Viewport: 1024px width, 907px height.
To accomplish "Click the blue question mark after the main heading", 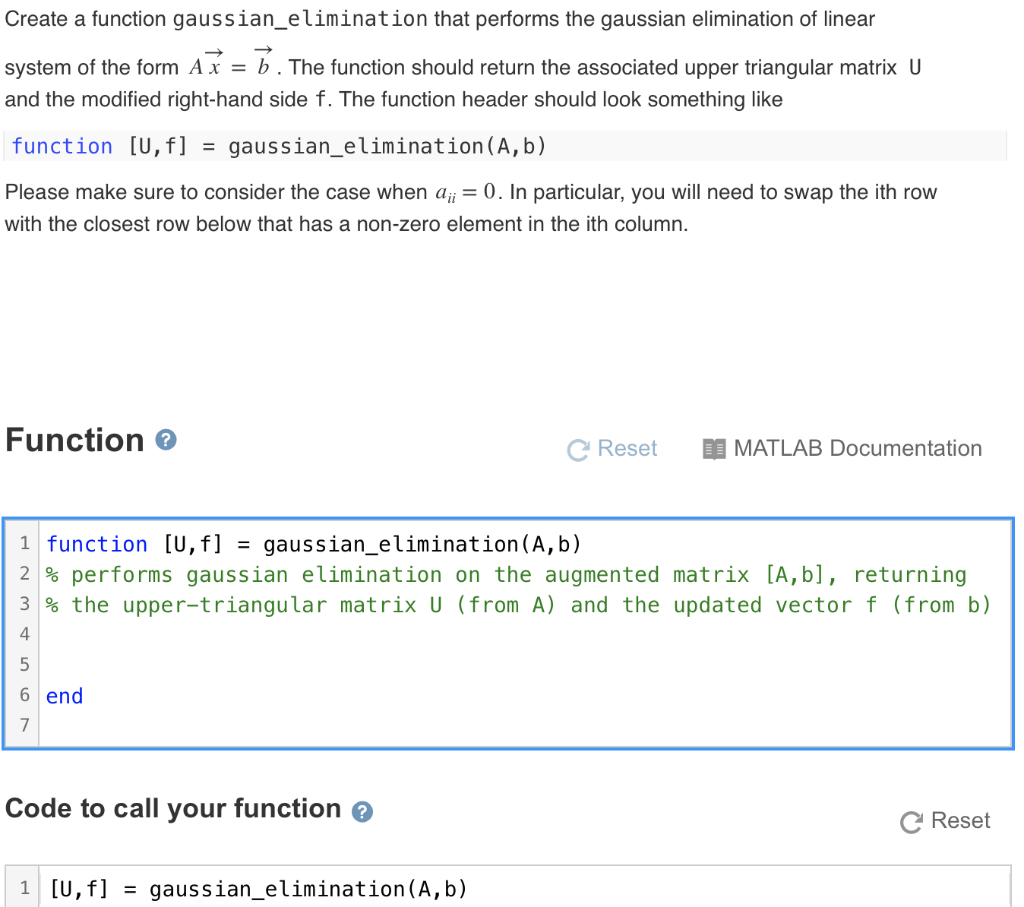I will (x=166, y=440).
